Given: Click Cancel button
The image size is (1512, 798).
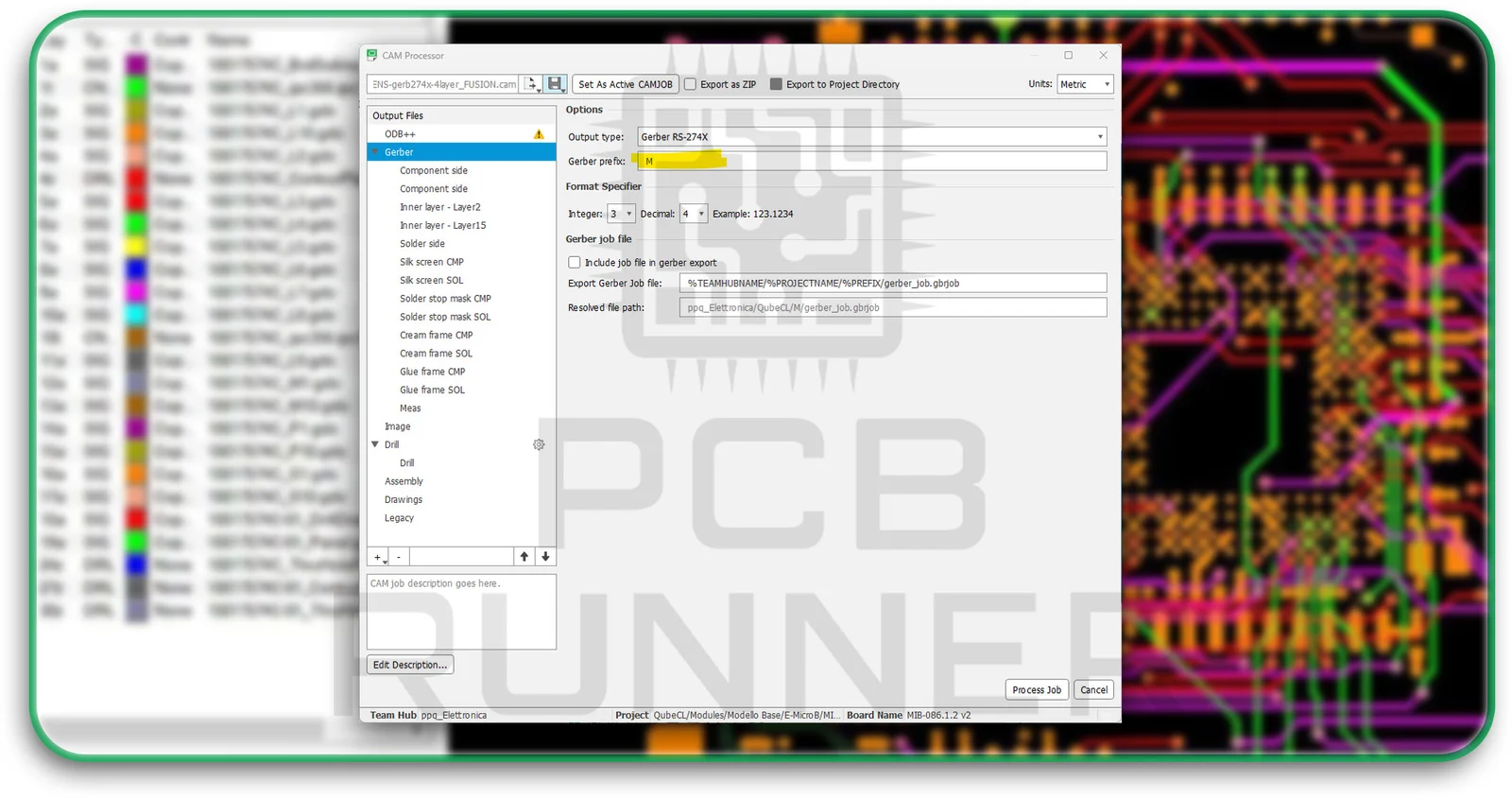Looking at the screenshot, I should [x=1094, y=690].
